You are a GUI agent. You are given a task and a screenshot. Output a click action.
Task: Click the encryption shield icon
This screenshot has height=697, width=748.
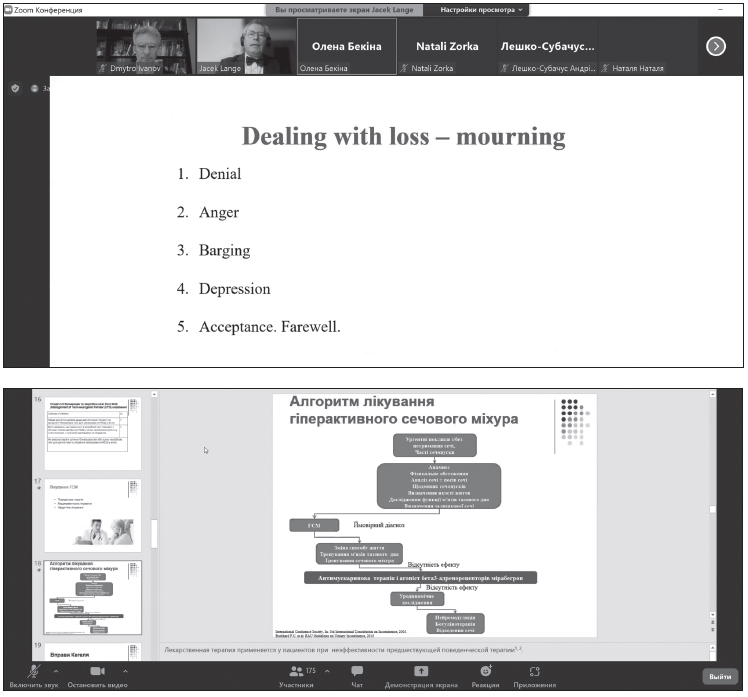[15, 88]
